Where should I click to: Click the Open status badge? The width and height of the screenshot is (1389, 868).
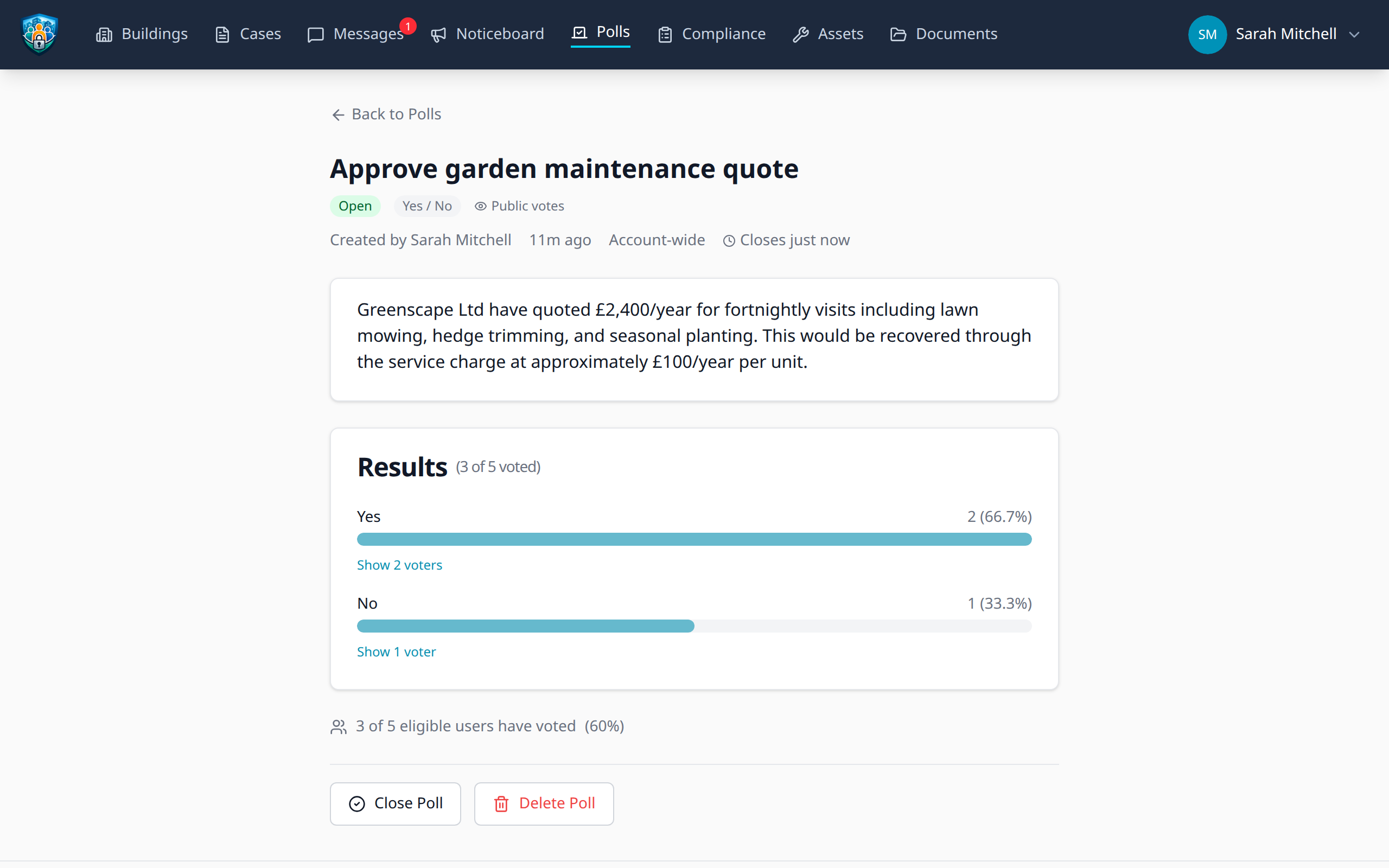pyautogui.click(x=355, y=206)
